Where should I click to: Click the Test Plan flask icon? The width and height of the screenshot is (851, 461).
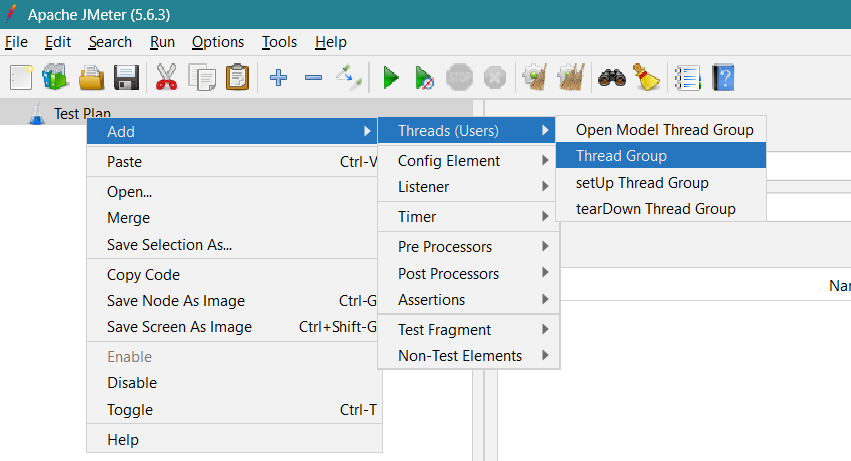coord(37,114)
